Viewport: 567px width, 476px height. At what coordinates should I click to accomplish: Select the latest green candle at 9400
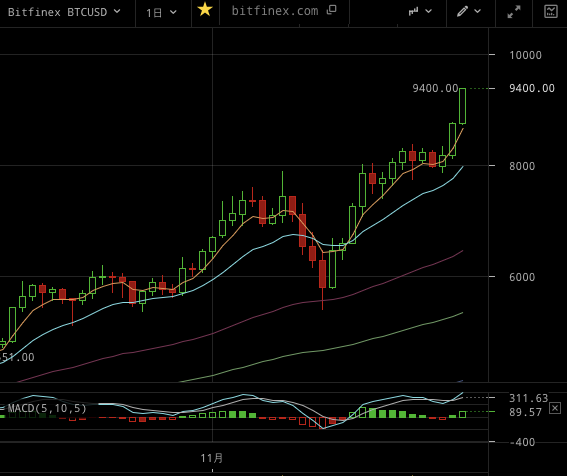462,106
